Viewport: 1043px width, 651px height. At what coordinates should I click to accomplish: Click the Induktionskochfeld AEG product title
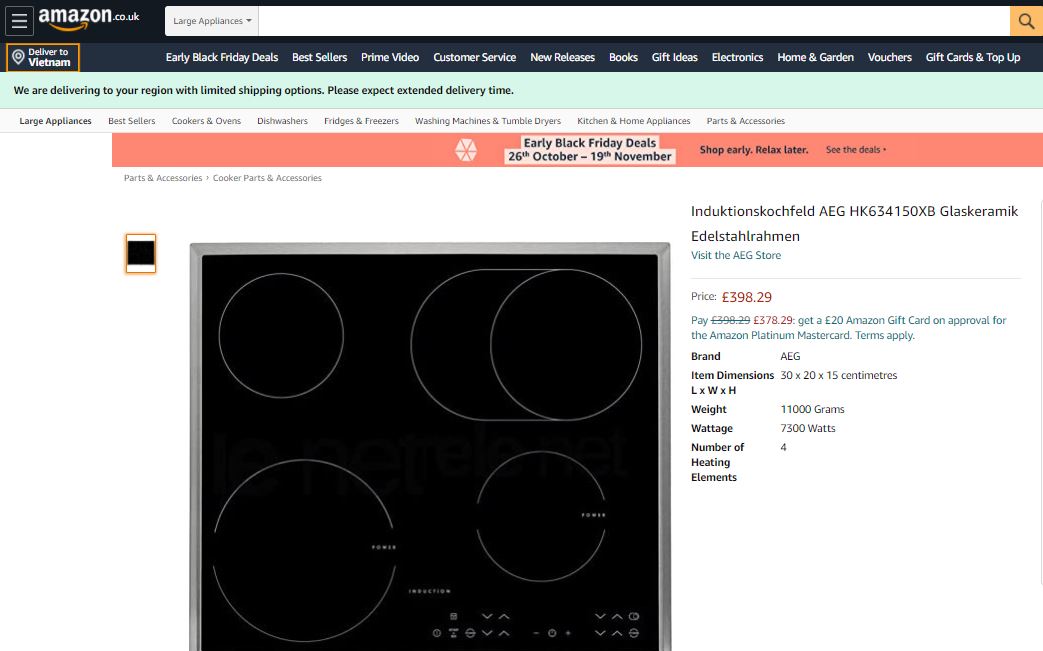click(854, 223)
